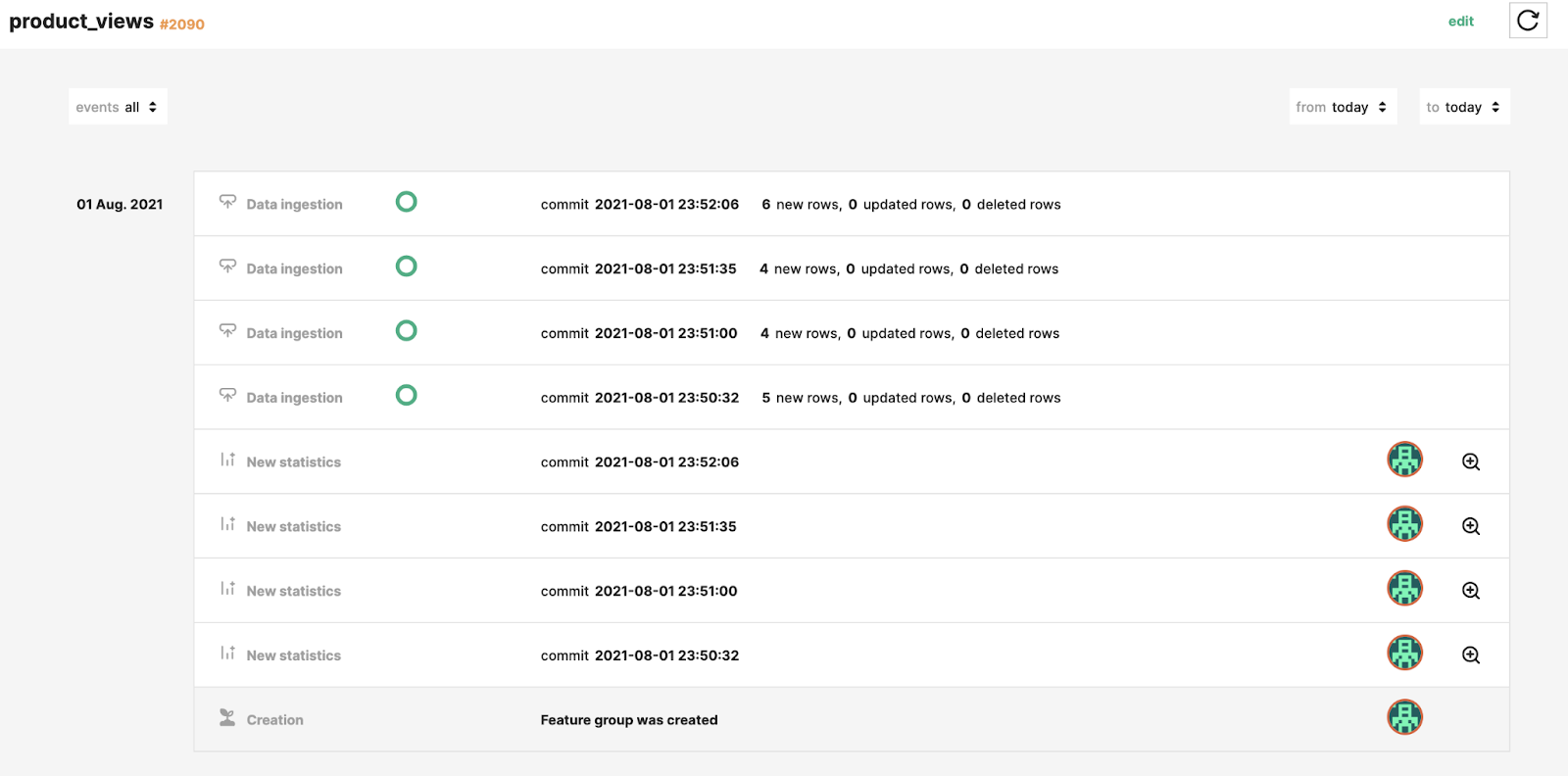Image resolution: width=1568 pixels, height=776 pixels.
Task: Click user avatar on 23:51:00 statistics row
Action: tap(1404, 589)
